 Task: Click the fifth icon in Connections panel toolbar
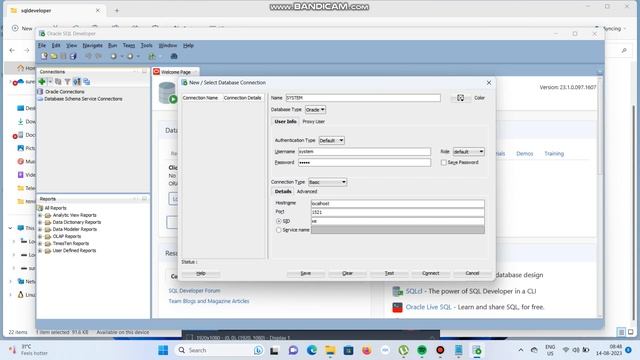[x=87, y=82]
